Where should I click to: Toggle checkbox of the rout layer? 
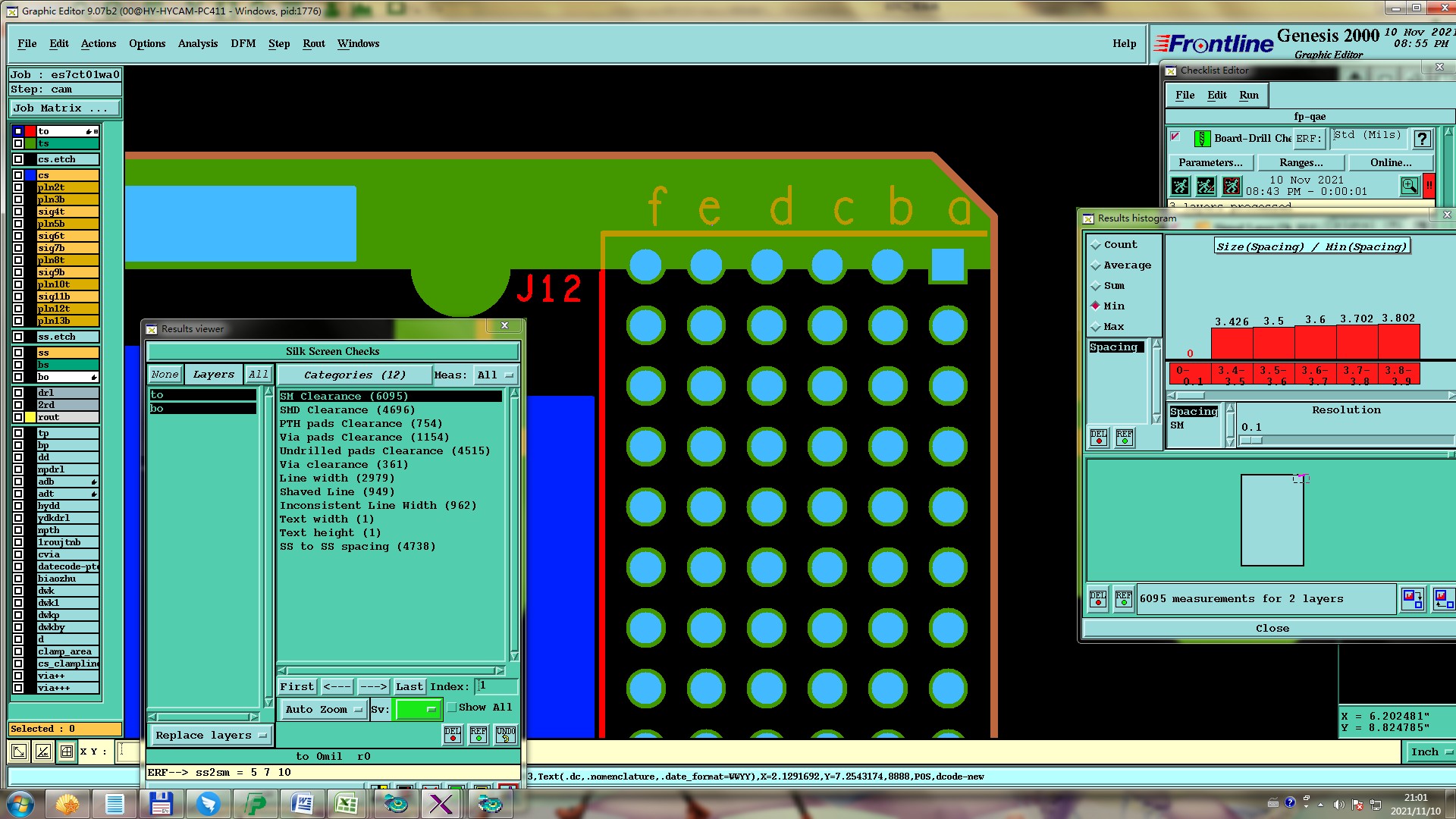pos(18,417)
